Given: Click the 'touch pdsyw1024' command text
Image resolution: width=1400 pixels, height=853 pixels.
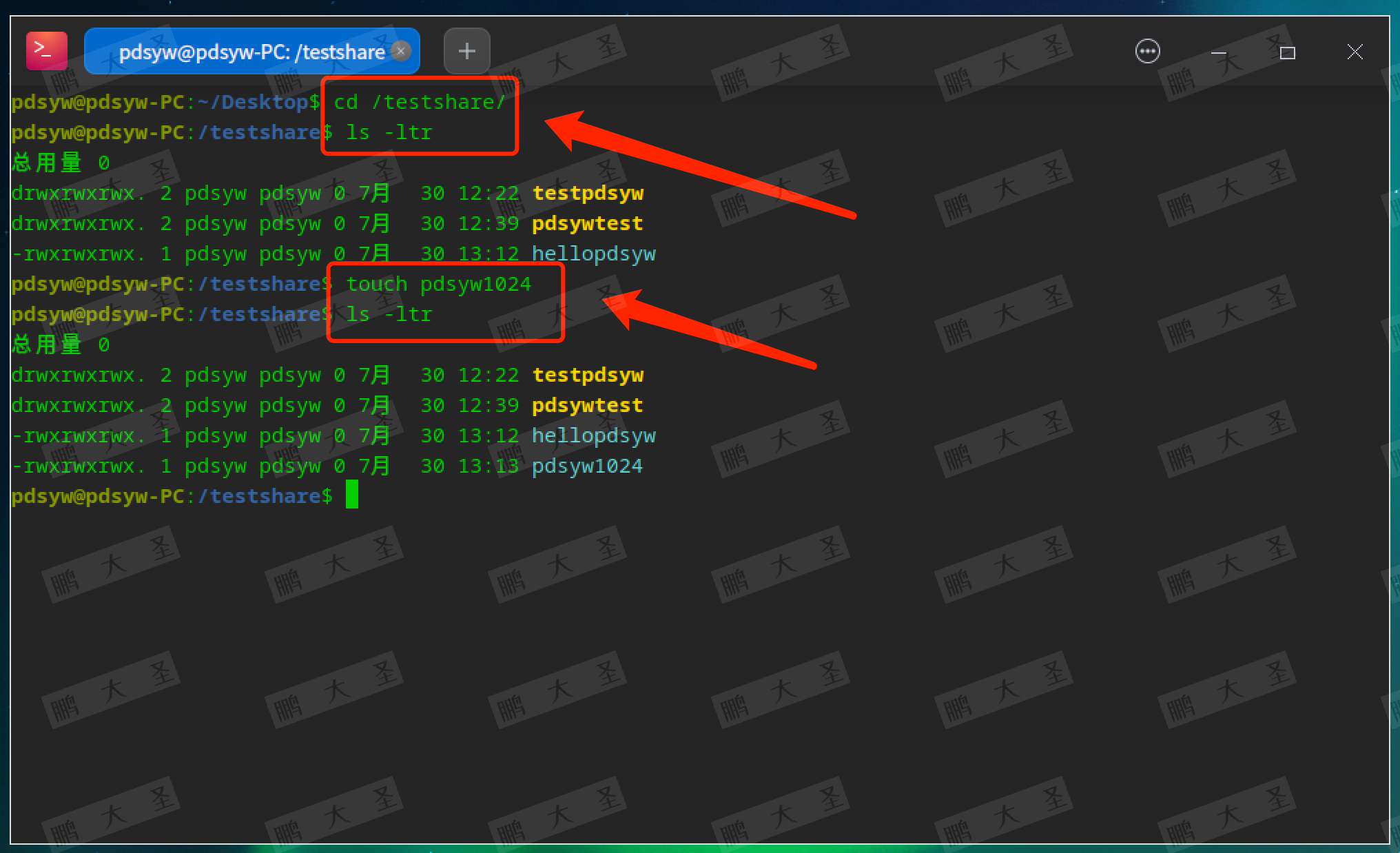Looking at the screenshot, I should (438, 284).
